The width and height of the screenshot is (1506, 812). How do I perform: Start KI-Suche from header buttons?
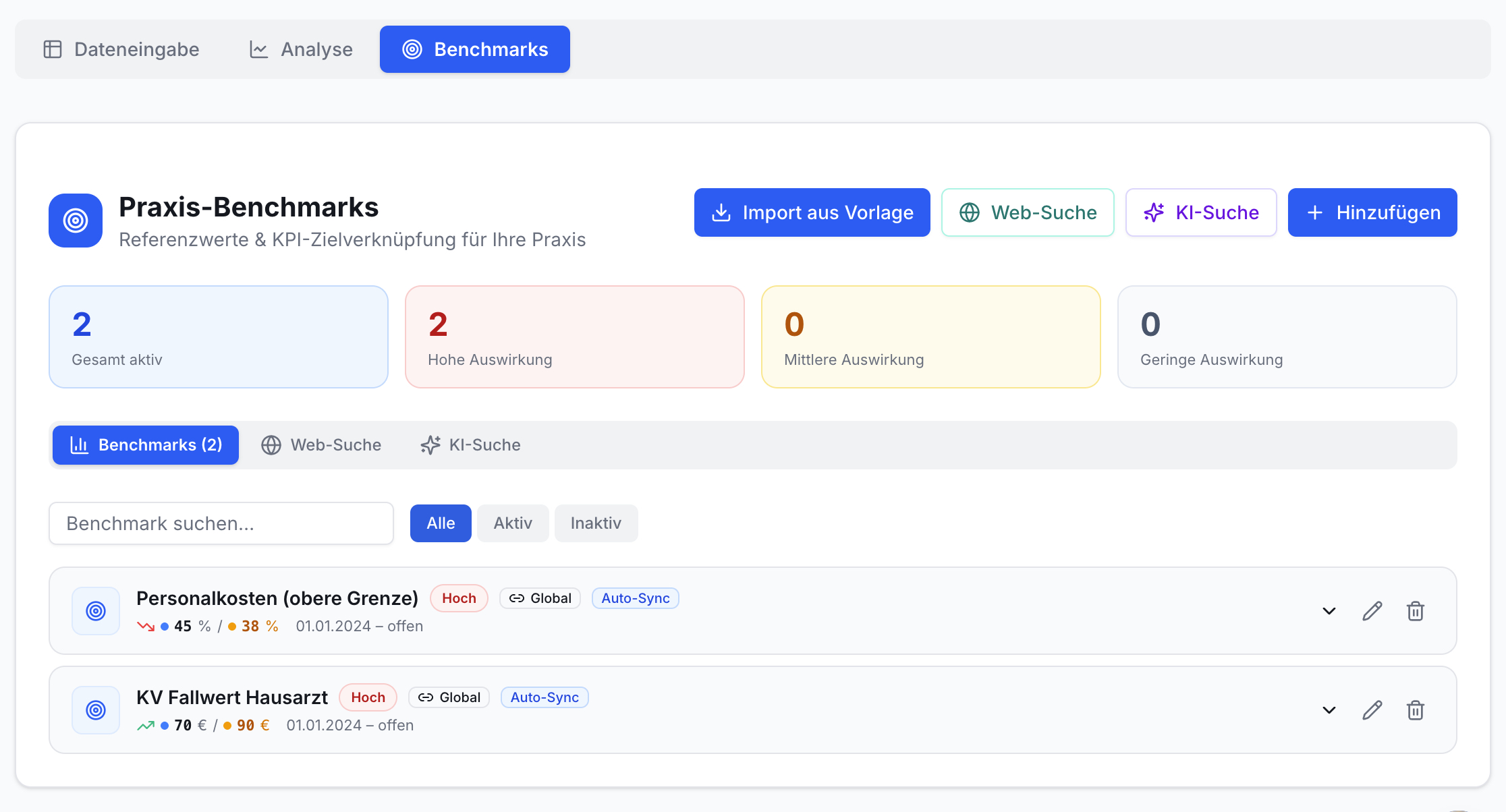tap(1201, 212)
